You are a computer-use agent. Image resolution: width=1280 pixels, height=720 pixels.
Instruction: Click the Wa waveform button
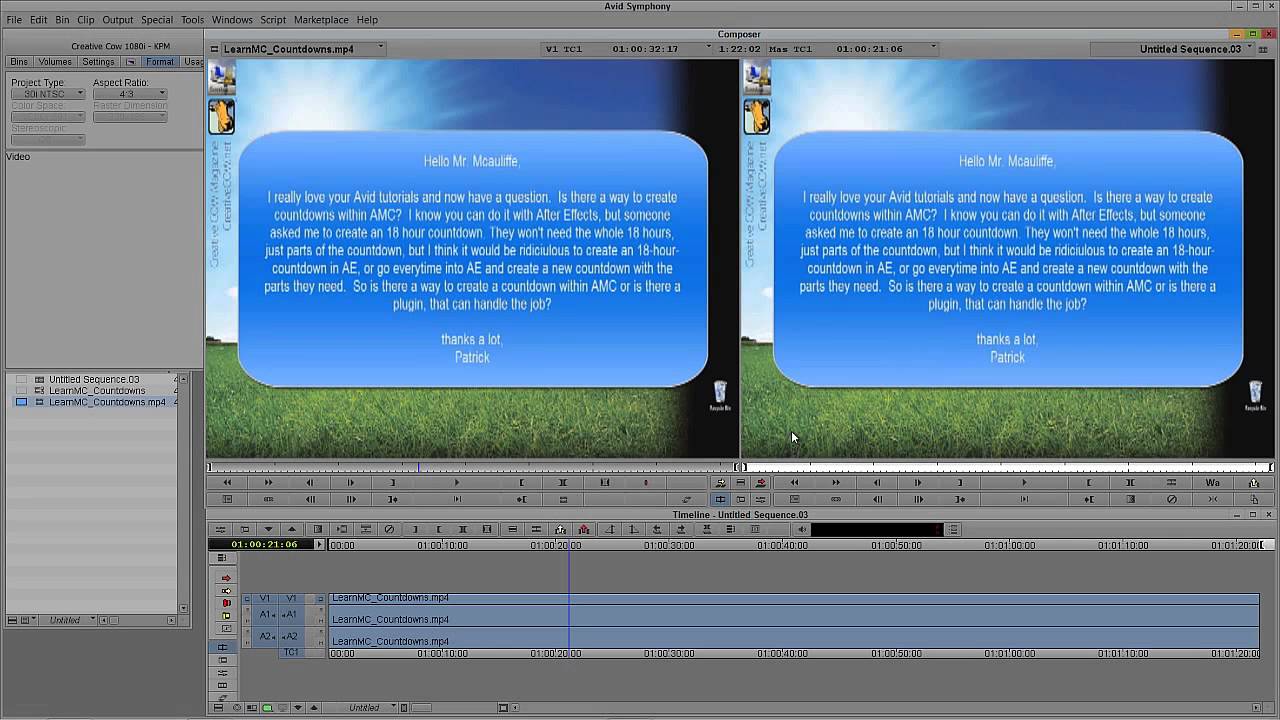[1213, 483]
